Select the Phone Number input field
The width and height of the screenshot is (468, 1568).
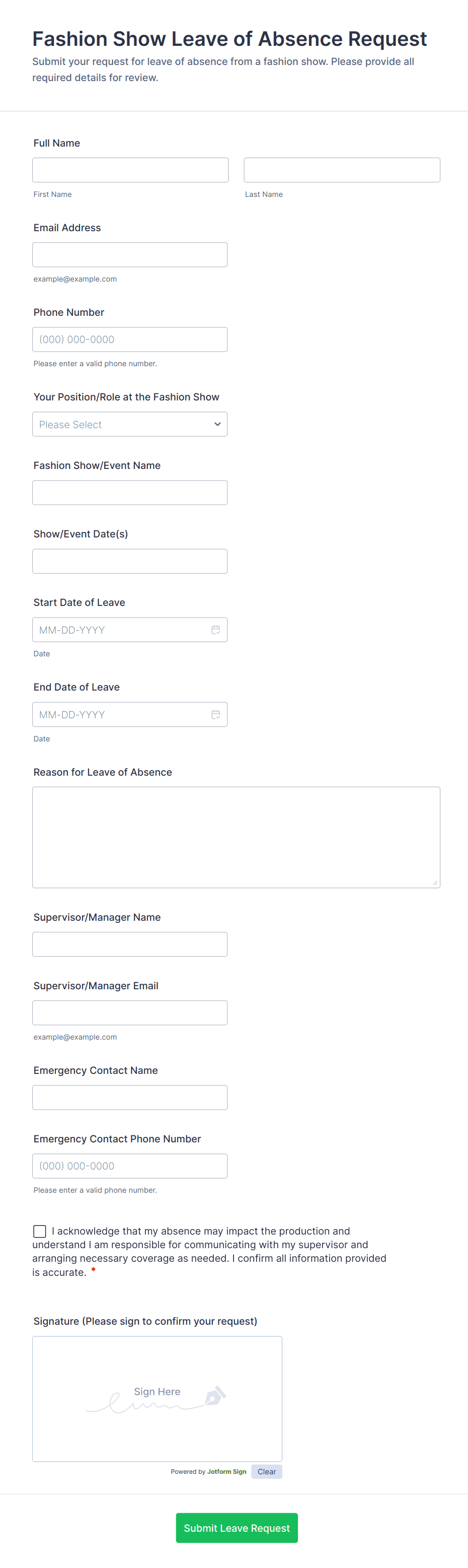point(129,339)
